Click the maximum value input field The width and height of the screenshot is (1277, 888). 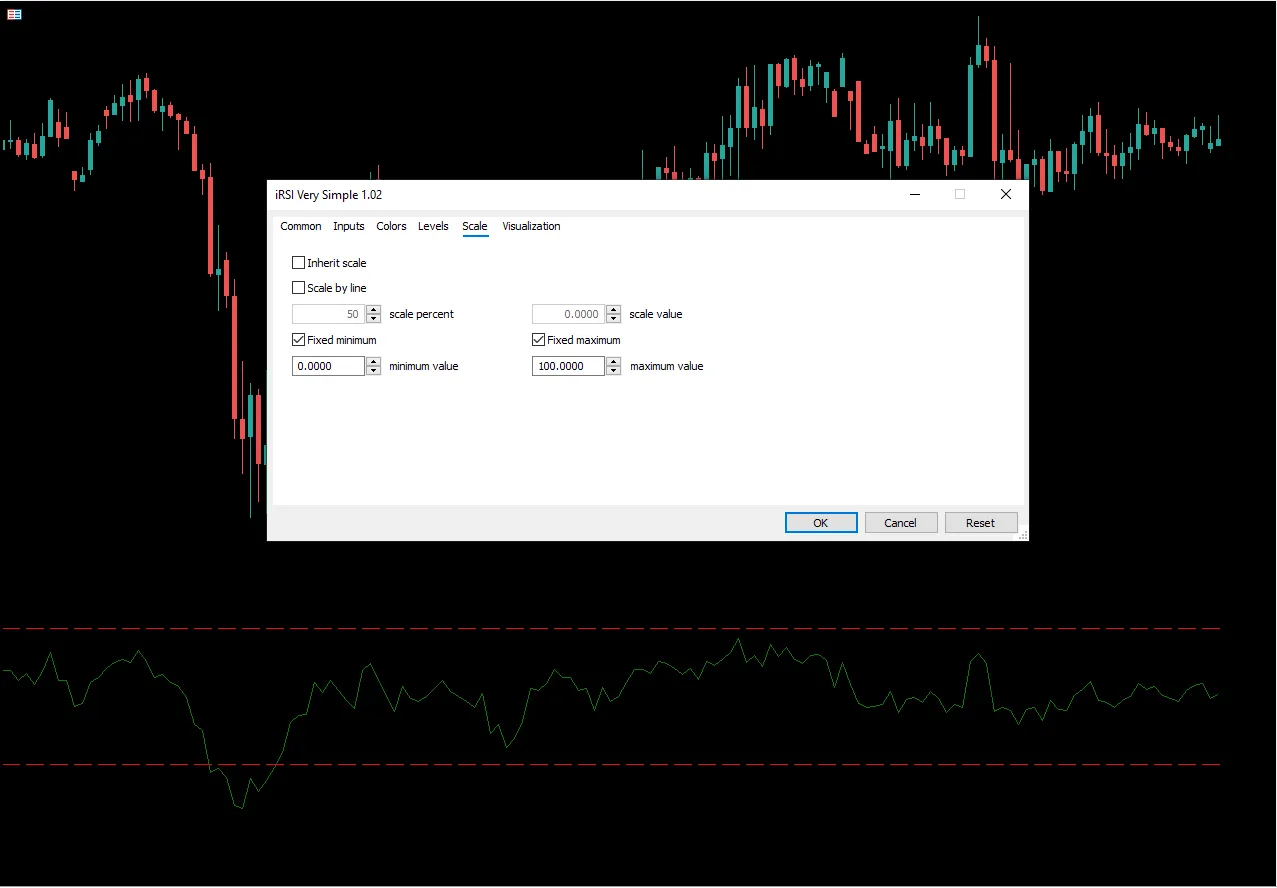(568, 366)
